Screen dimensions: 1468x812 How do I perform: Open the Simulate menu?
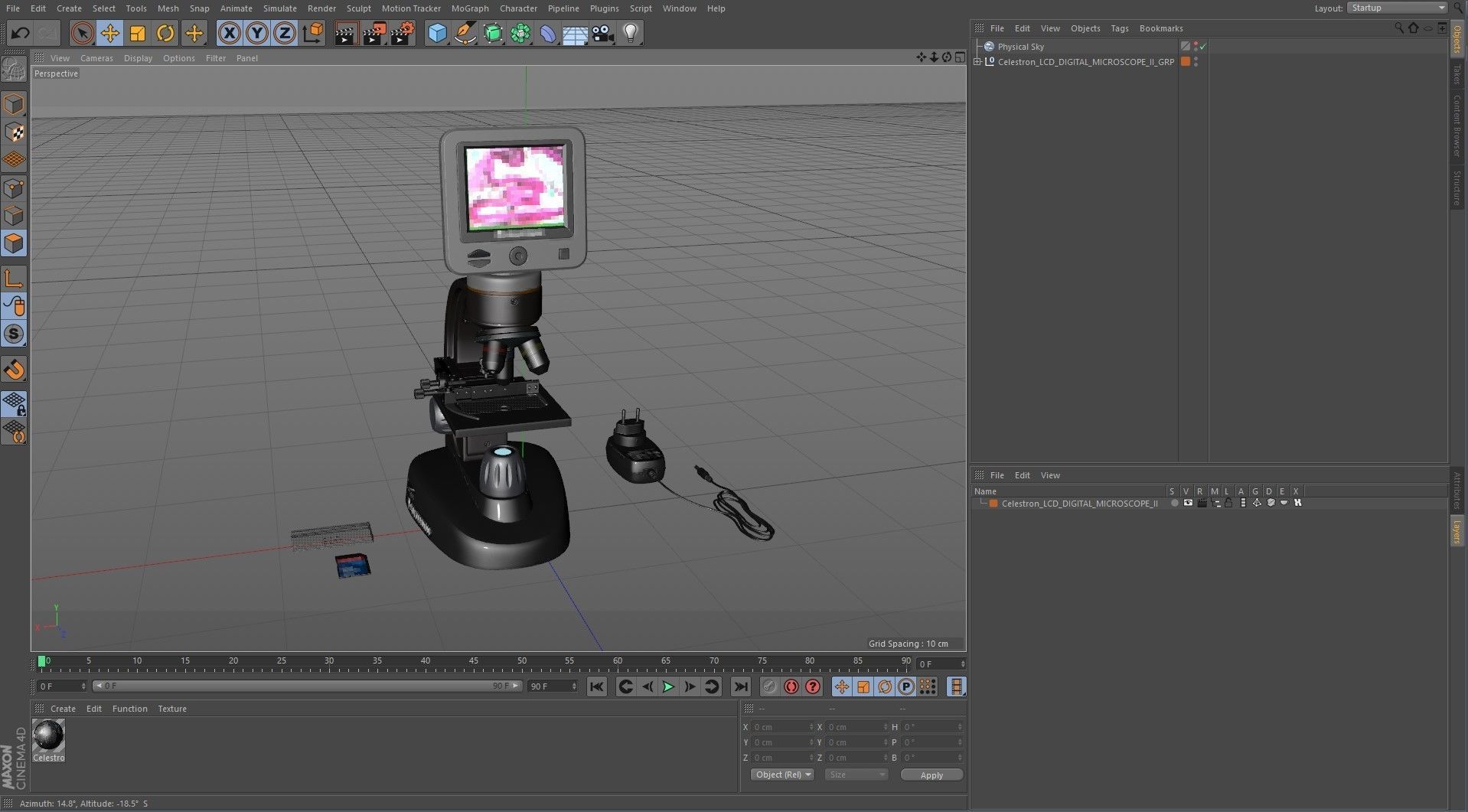click(x=279, y=8)
